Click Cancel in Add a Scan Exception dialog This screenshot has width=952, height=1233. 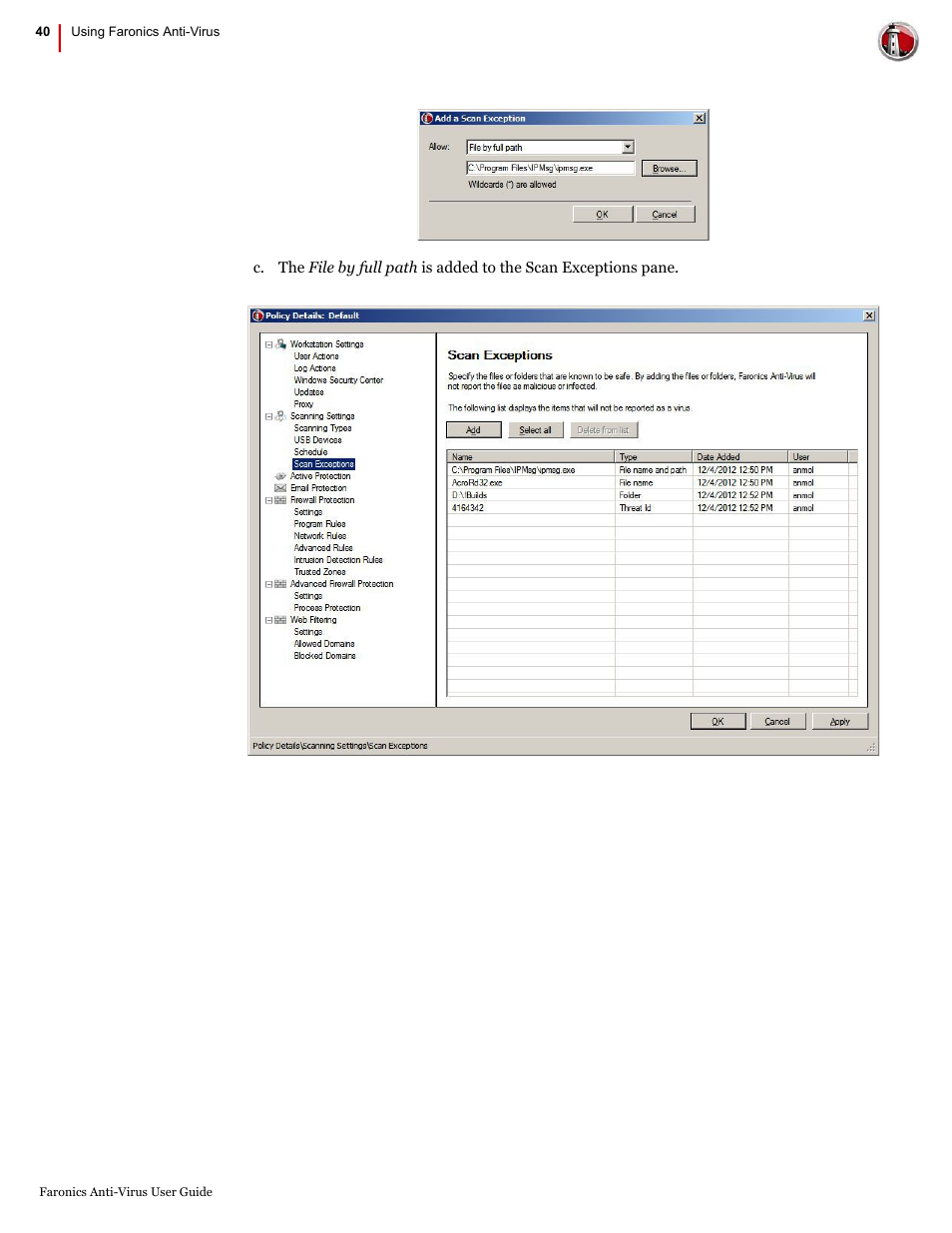pos(665,214)
